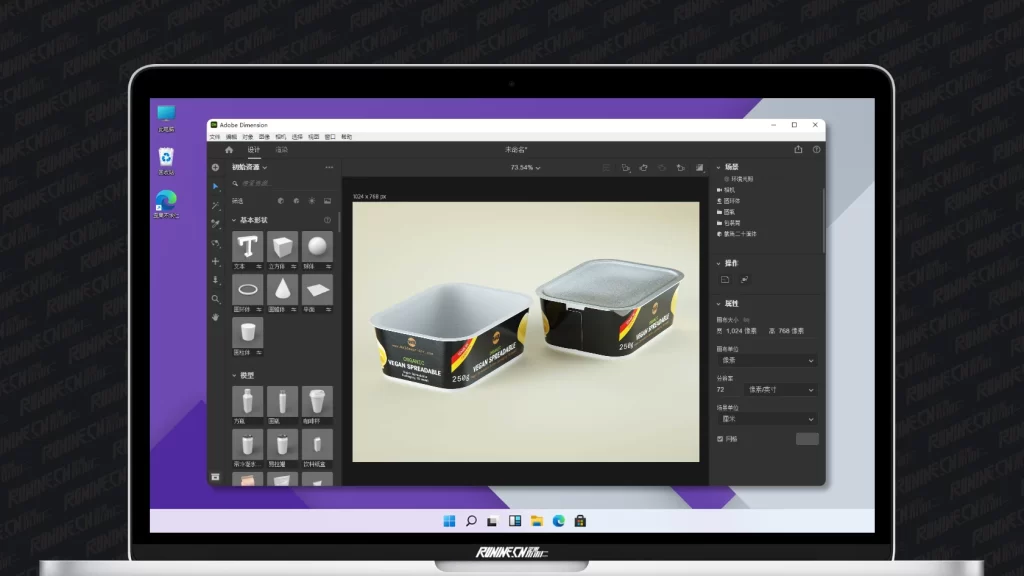Toggle the 网格 grid checkbox
This screenshot has height=576, width=1024.
tap(720, 439)
